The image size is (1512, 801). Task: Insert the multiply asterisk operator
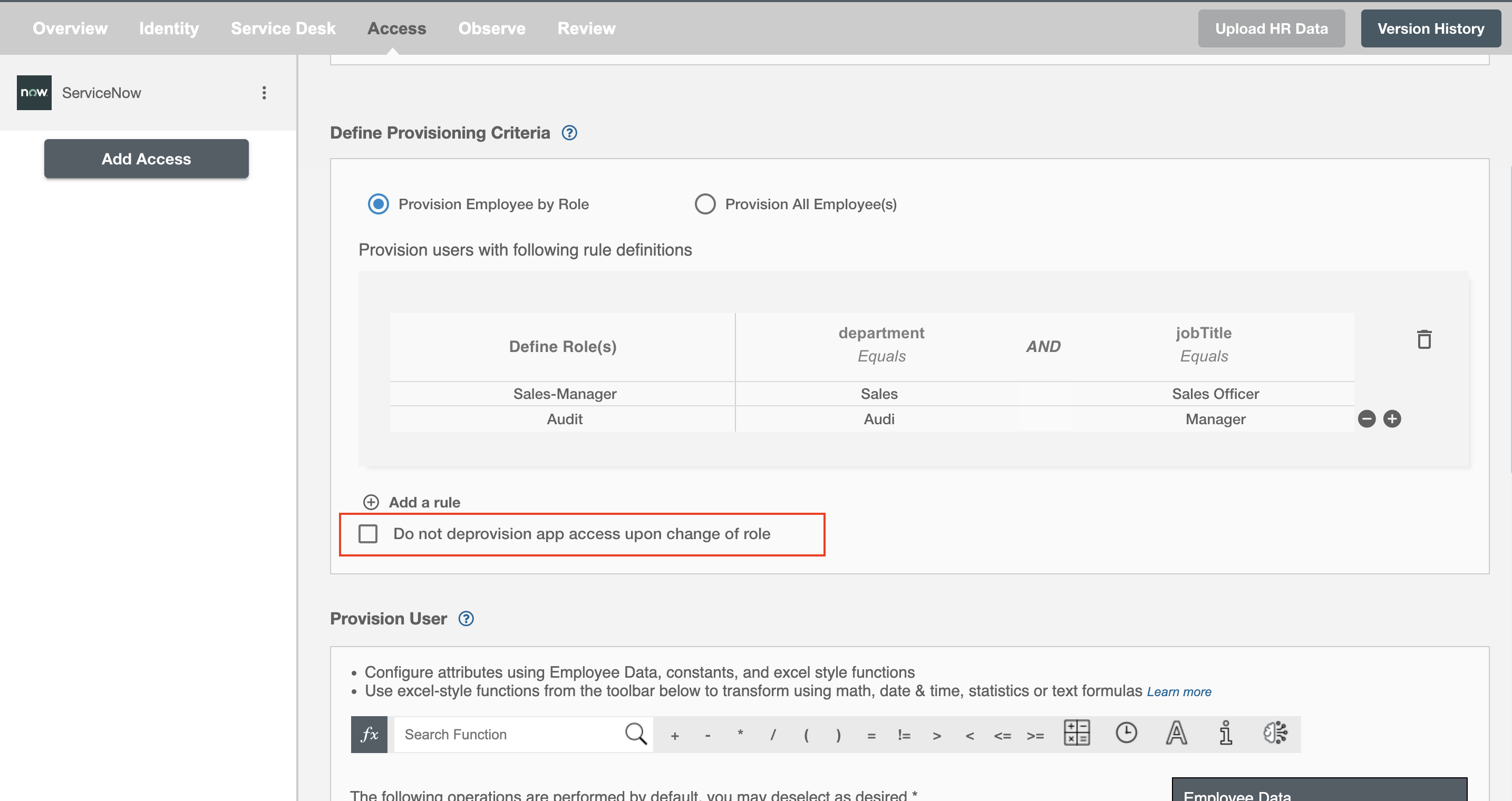741,734
